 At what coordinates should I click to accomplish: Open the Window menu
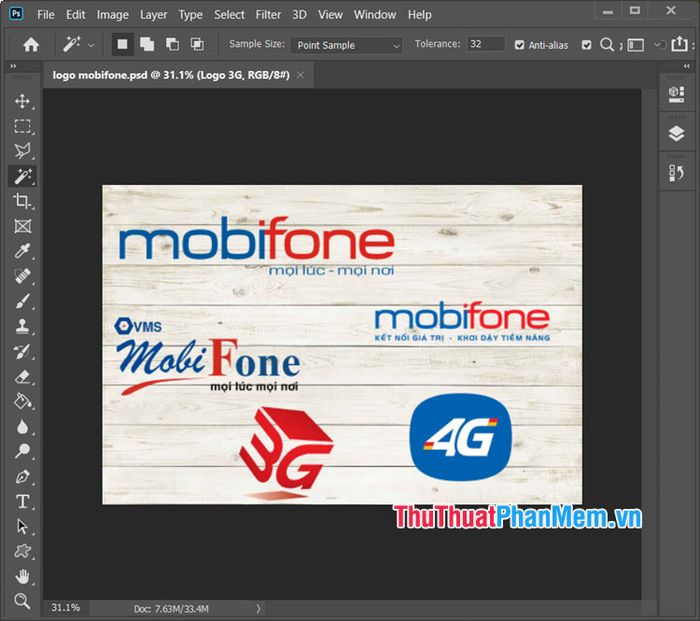(375, 15)
